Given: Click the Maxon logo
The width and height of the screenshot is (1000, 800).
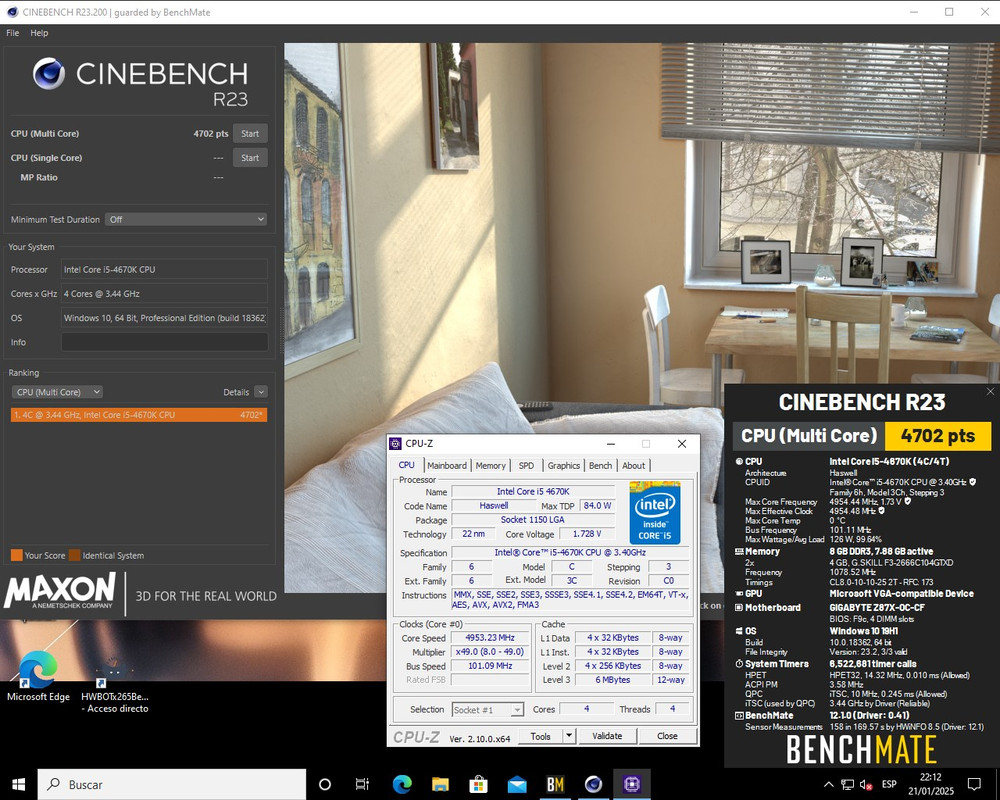Looking at the screenshot, I should 61,590.
